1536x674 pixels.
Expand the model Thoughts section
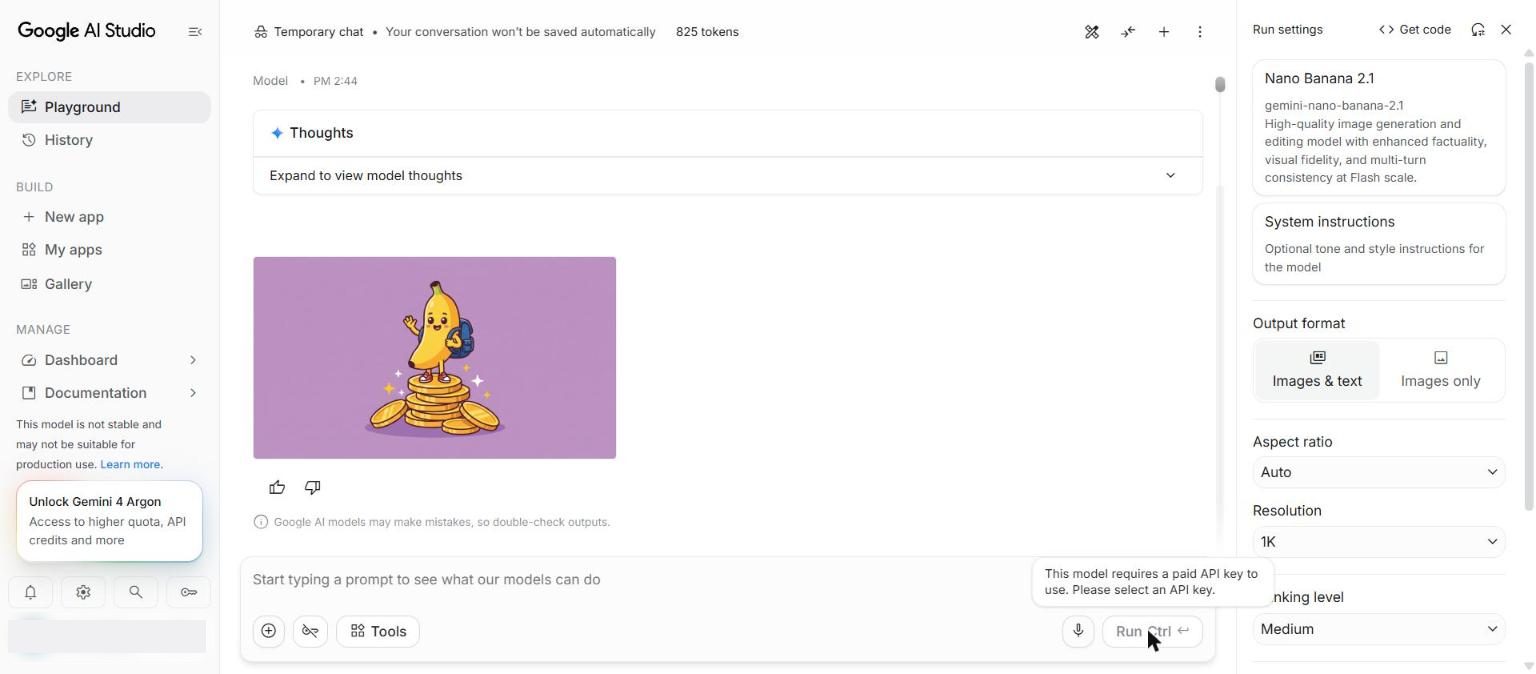pyautogui.click(x=728, y=176)
